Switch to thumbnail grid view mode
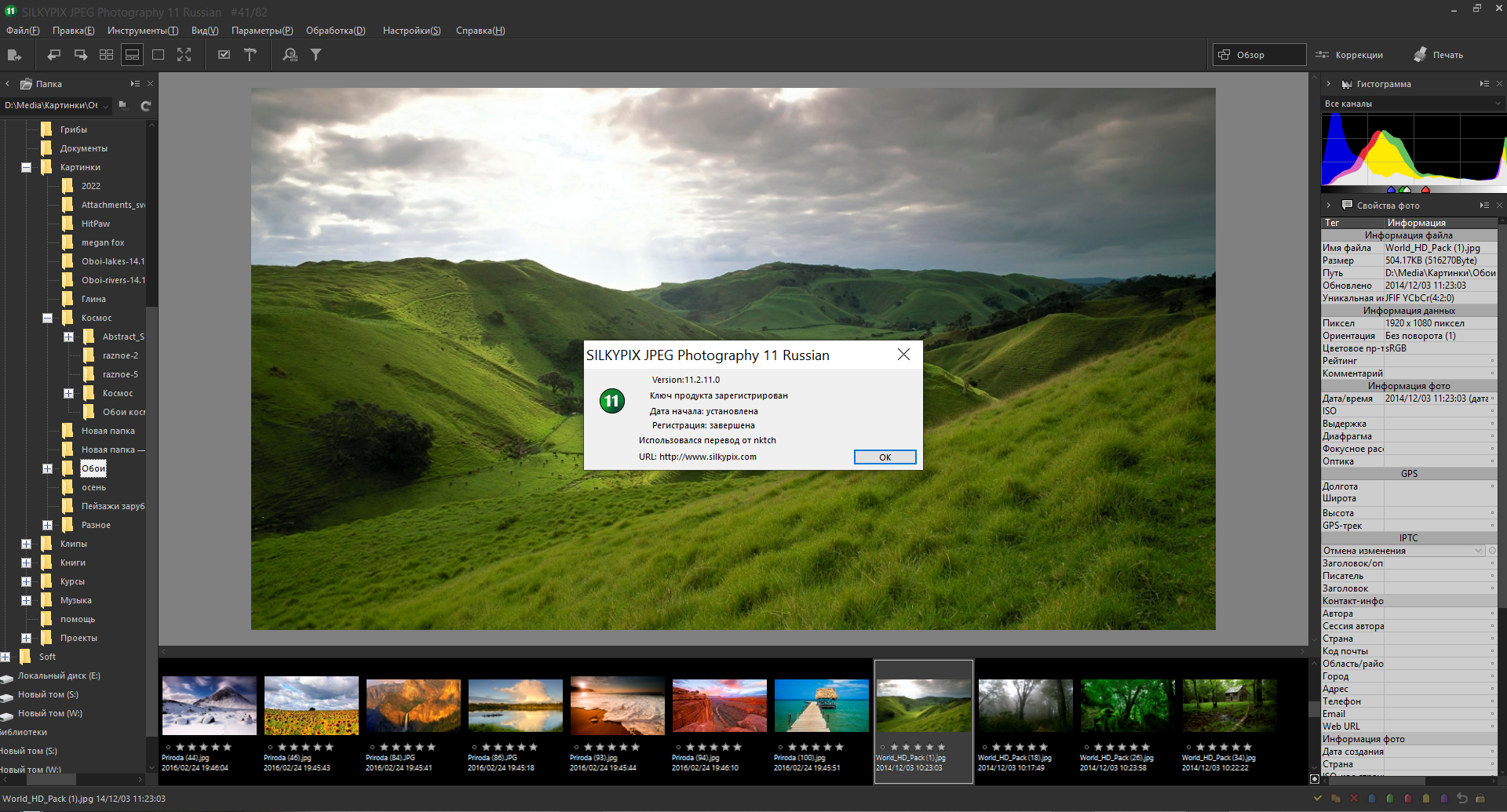Viewport: 1507px width, 812px height. [x=106, y=55]
